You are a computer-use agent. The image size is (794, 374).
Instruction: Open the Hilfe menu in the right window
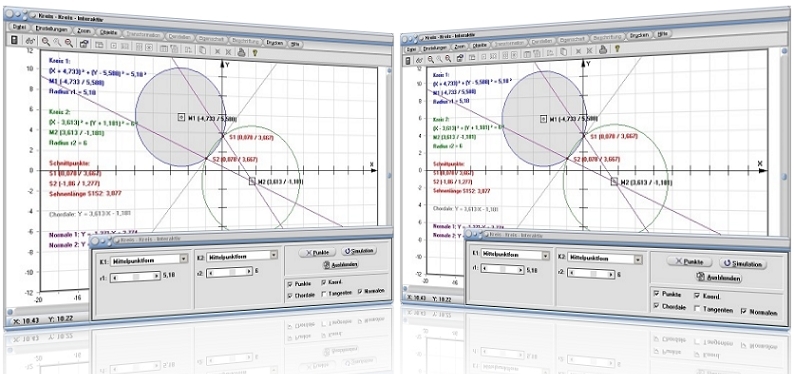point(663,34)
